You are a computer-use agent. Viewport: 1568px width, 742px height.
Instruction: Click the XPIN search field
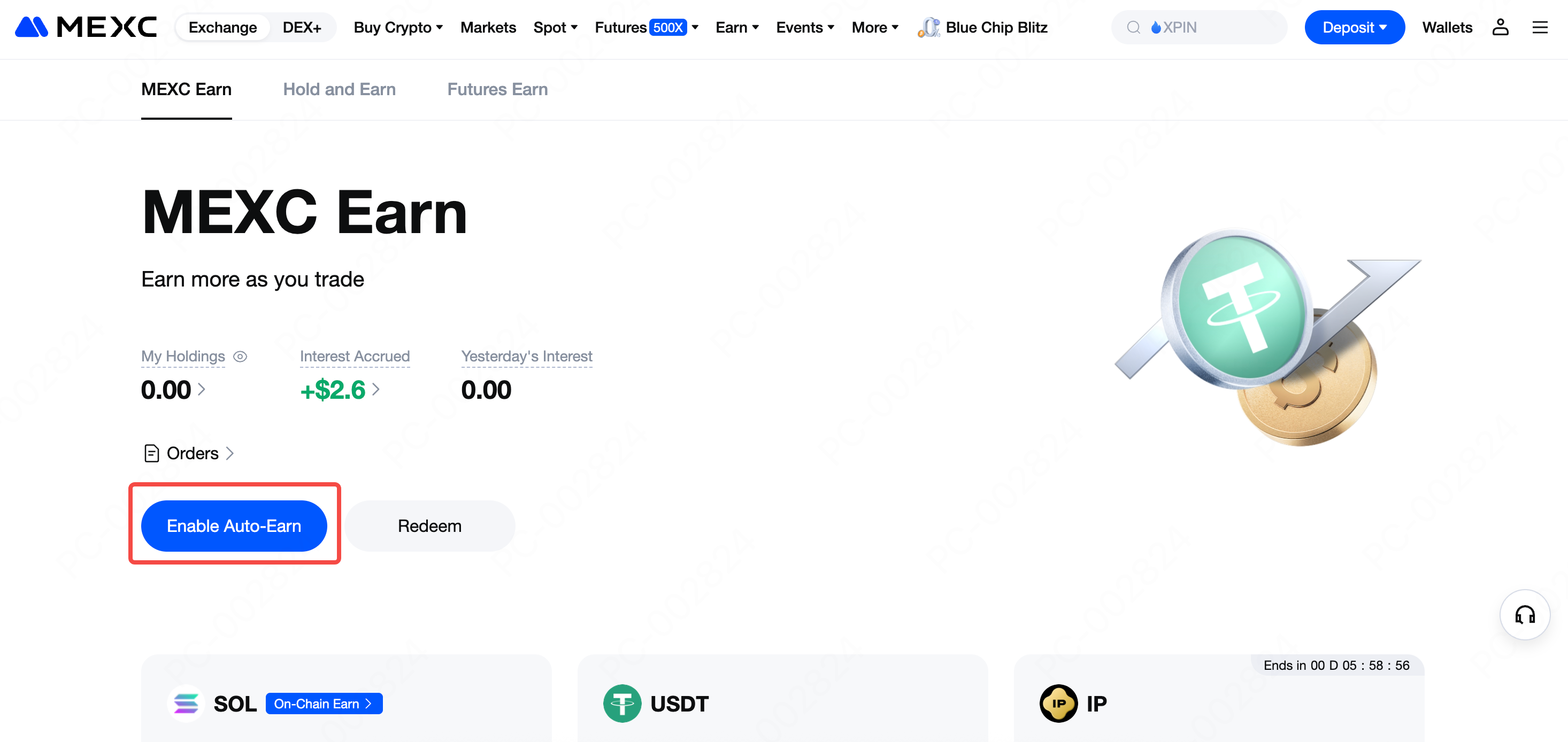click(1199, 27)
